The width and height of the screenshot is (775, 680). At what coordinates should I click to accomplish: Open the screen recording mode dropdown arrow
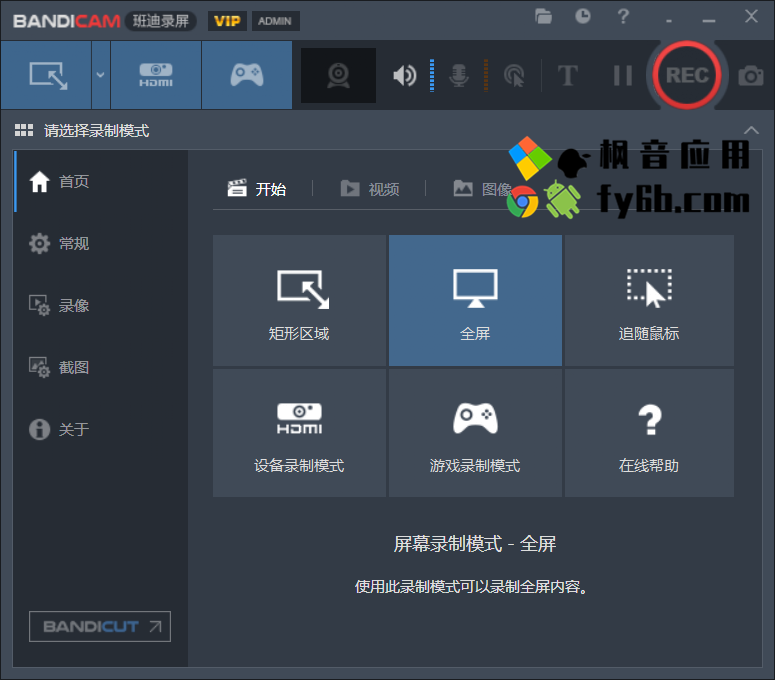(x=100, y=75)
